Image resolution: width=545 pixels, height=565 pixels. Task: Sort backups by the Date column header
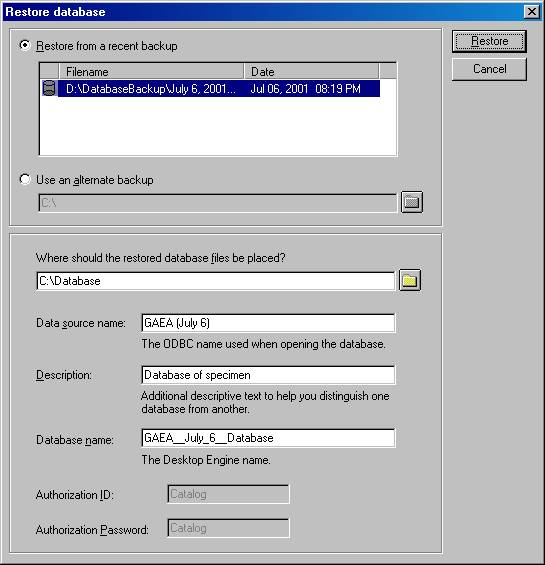pos(311,71)
